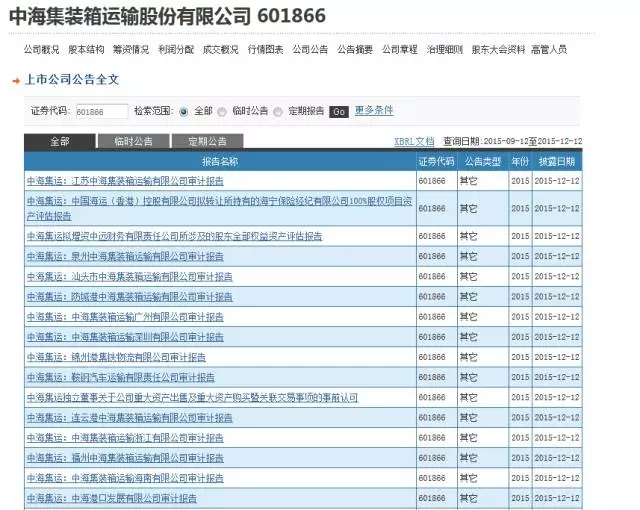Go to the 股本结构 menu item
Viewport: 640px width, 510px height.
(x=86, y=49)
